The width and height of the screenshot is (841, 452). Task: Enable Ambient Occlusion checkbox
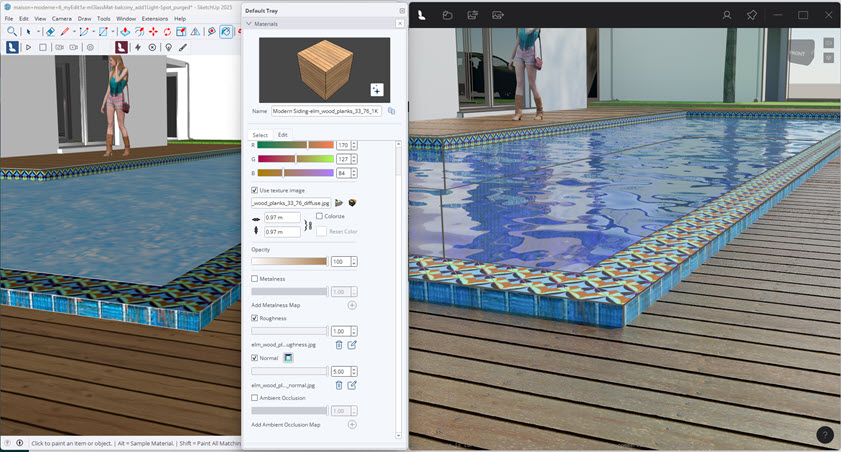click(255, 397)
